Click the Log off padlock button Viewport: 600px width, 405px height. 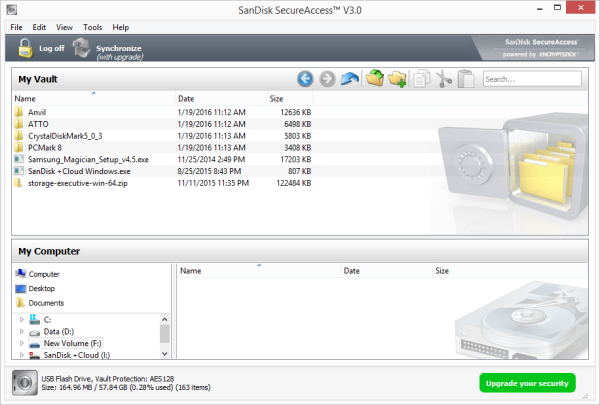(40, 47)
